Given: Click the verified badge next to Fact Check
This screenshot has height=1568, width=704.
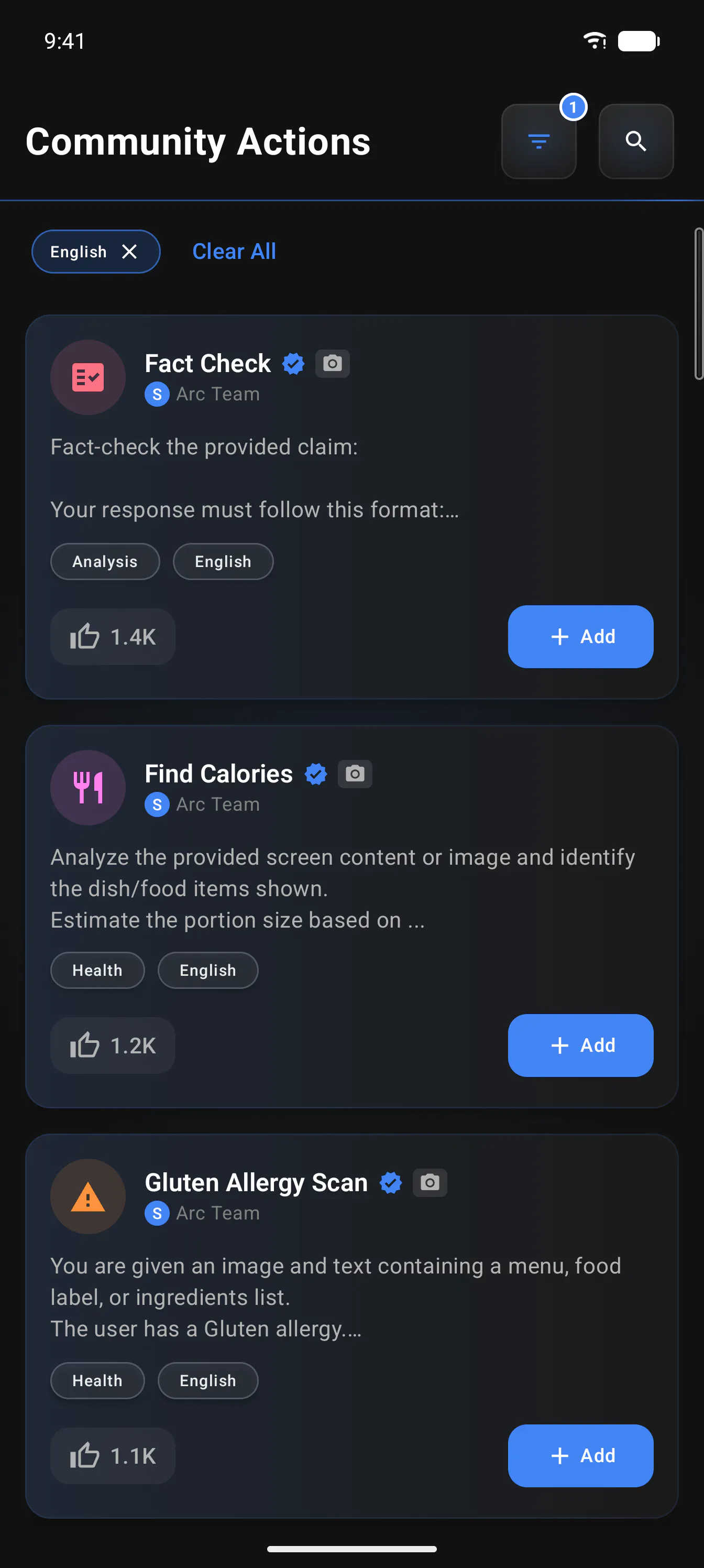Looking at the screenshot, I should 293,363.
